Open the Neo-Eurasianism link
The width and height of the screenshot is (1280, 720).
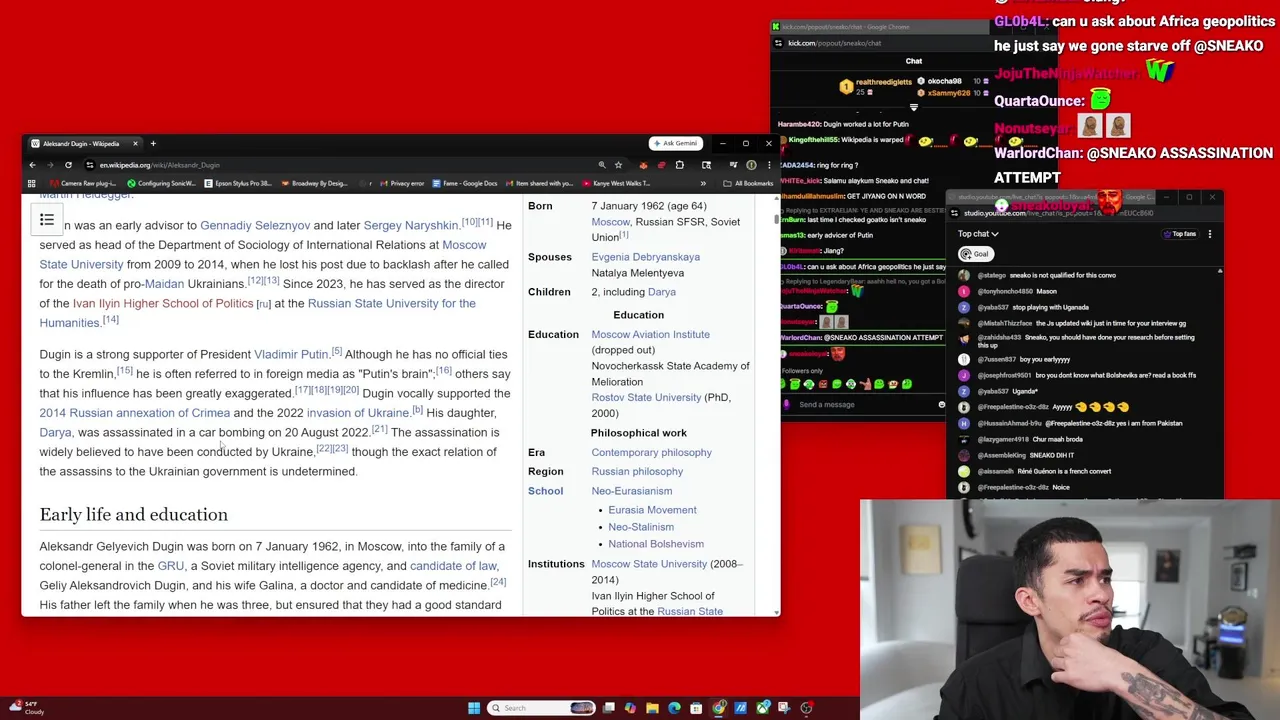(631, 491)
